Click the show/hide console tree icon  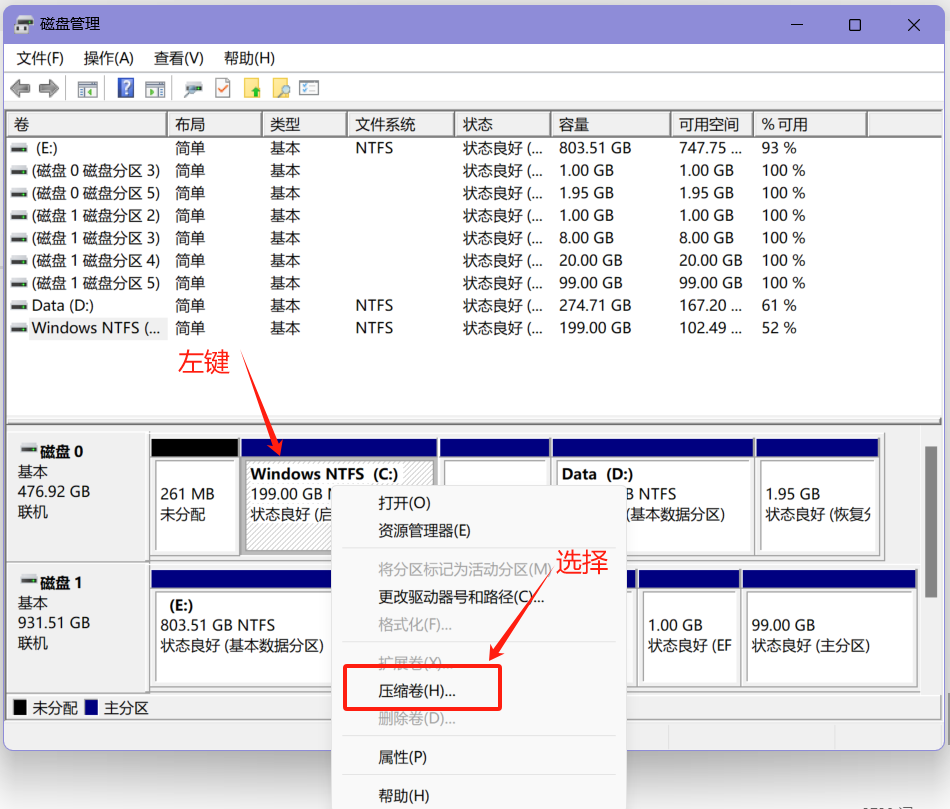[x=88, y=89]
